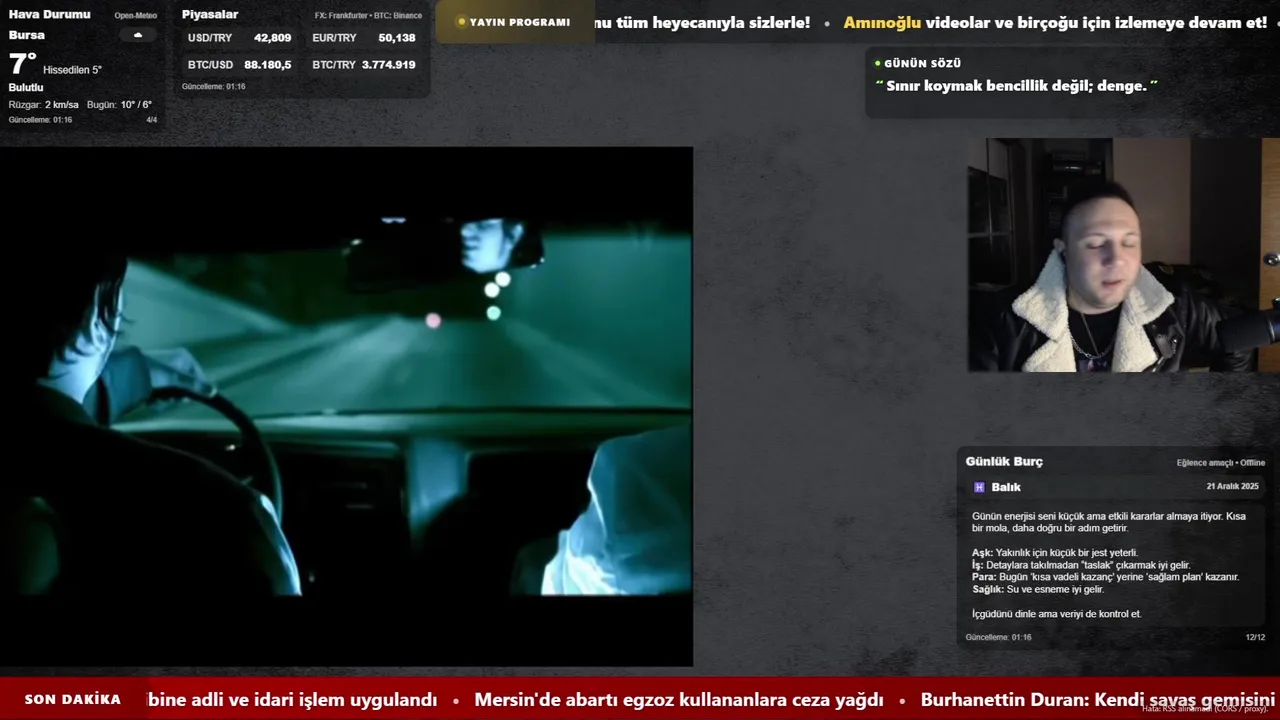Viewport: 1280px width, 720px height.
Task: Open the Yayın Programı button
Action: coord(513,22)
